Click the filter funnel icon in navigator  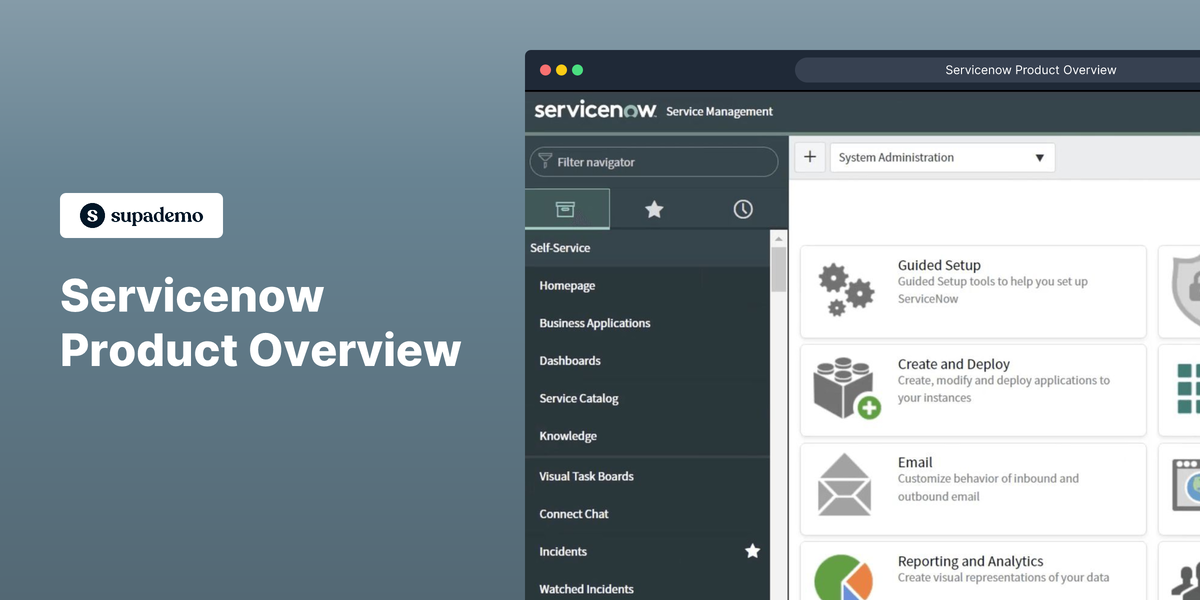click(x=545, y=161)
